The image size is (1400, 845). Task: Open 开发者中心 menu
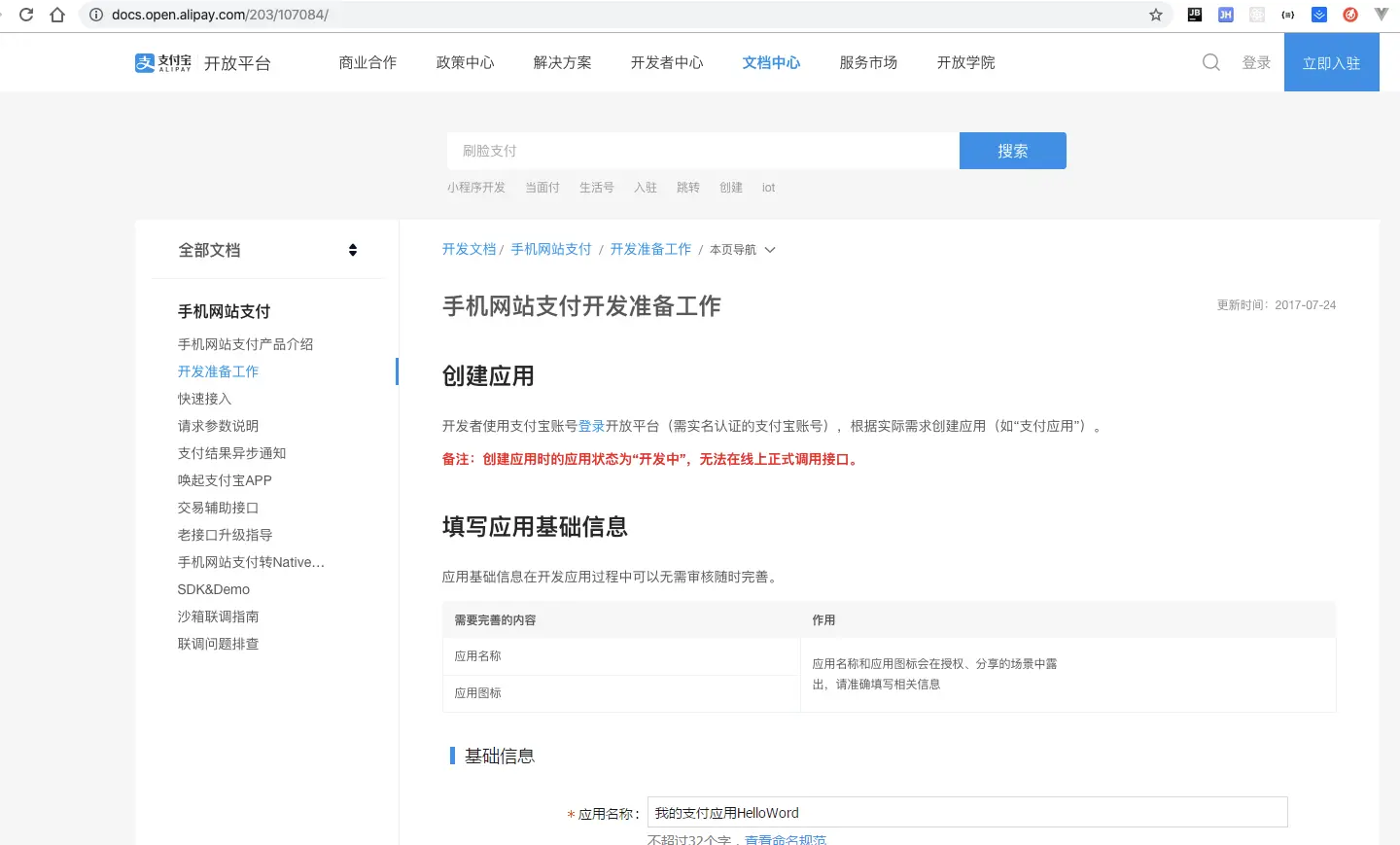click(667, 62)
